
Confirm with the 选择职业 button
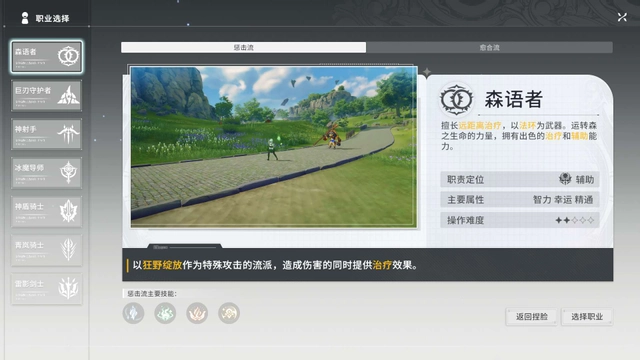pyautogui.click(x=587, y=317)
